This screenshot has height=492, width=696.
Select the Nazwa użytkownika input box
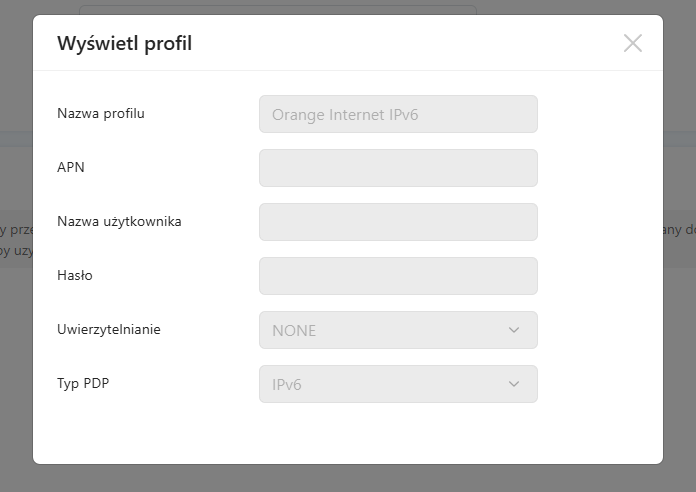click(x=398, y=222)
